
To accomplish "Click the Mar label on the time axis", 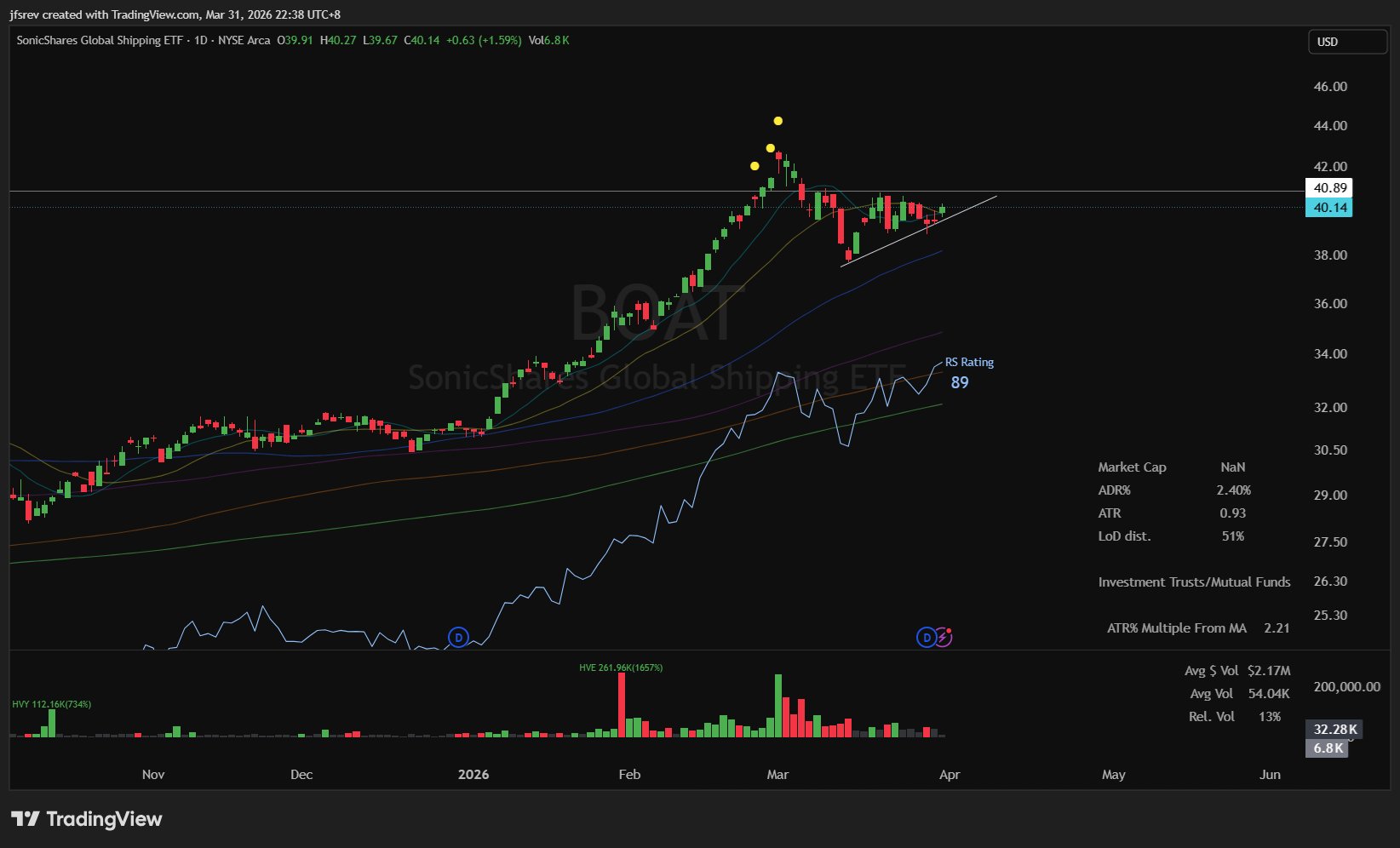I will 777,774.
